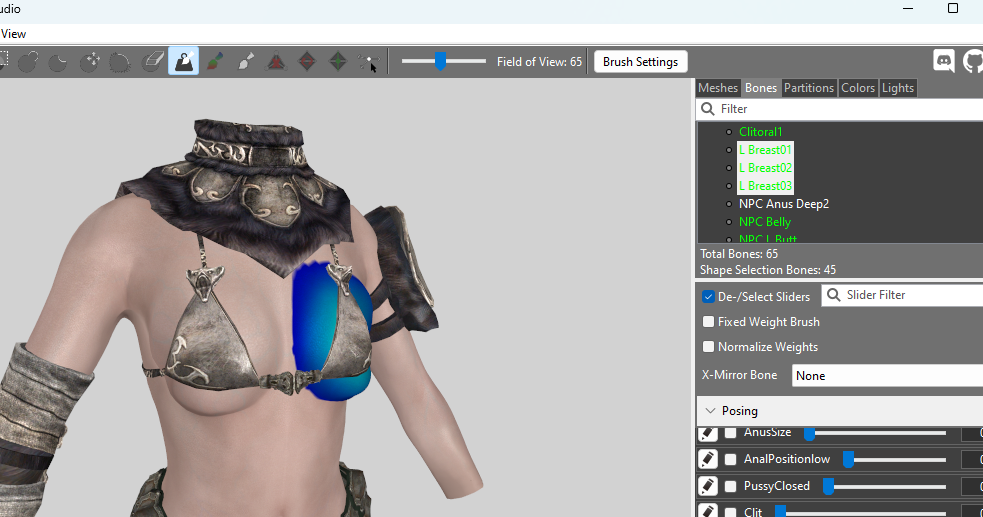Select the Color Paint brush

pos(214,61)
